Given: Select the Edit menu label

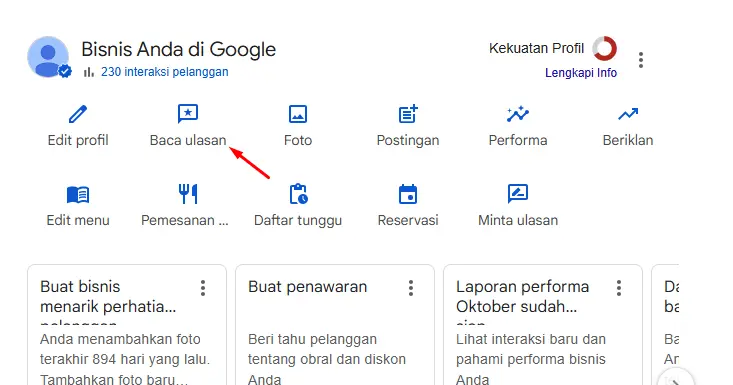Looking at the screenshot, I should pos(78,220).
